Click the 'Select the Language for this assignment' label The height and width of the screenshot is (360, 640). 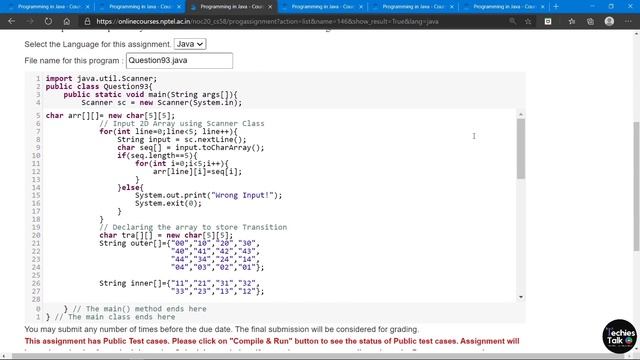(x=98, y=44)
